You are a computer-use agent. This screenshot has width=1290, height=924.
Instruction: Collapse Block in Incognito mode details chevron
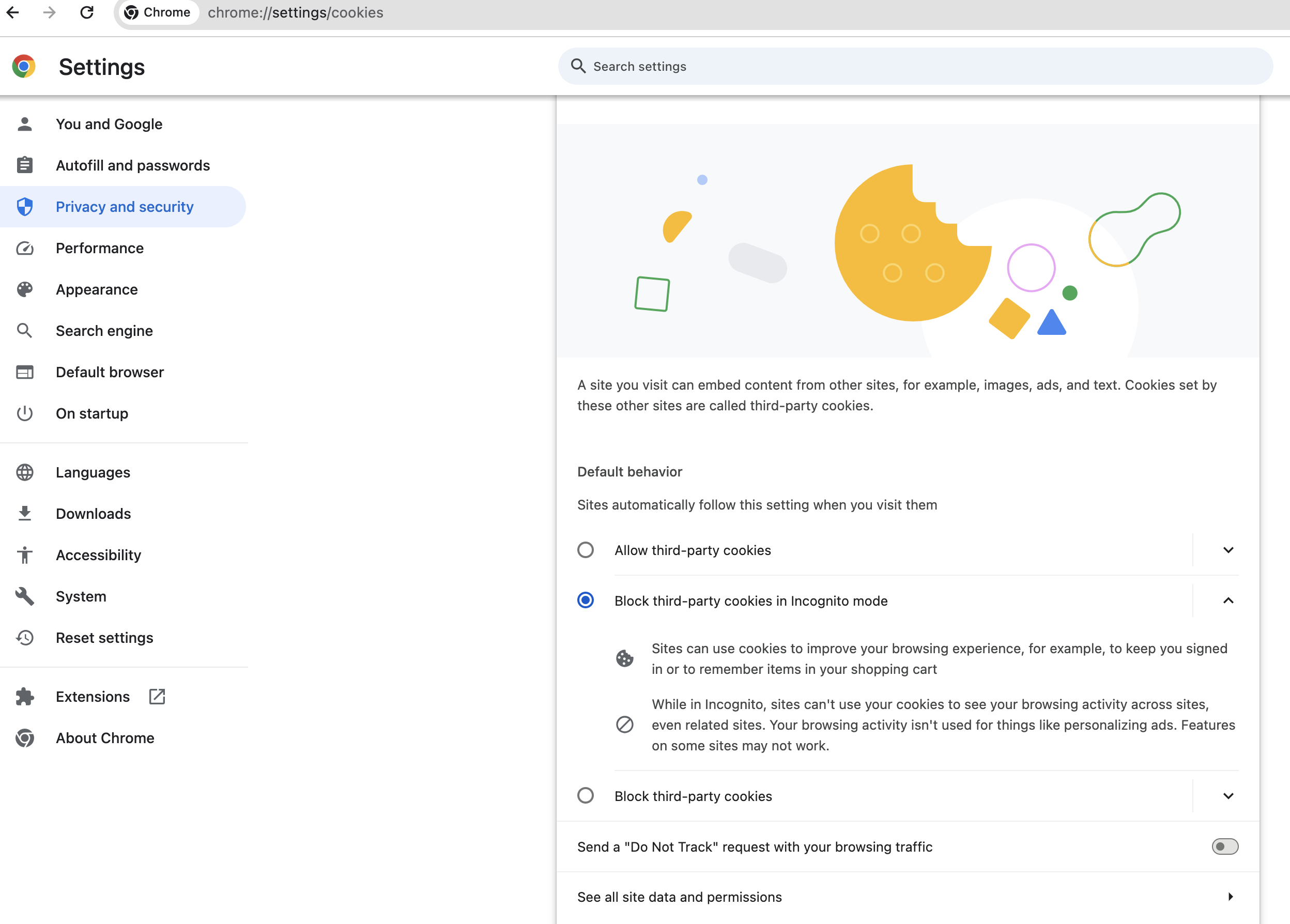point(1228,600)
